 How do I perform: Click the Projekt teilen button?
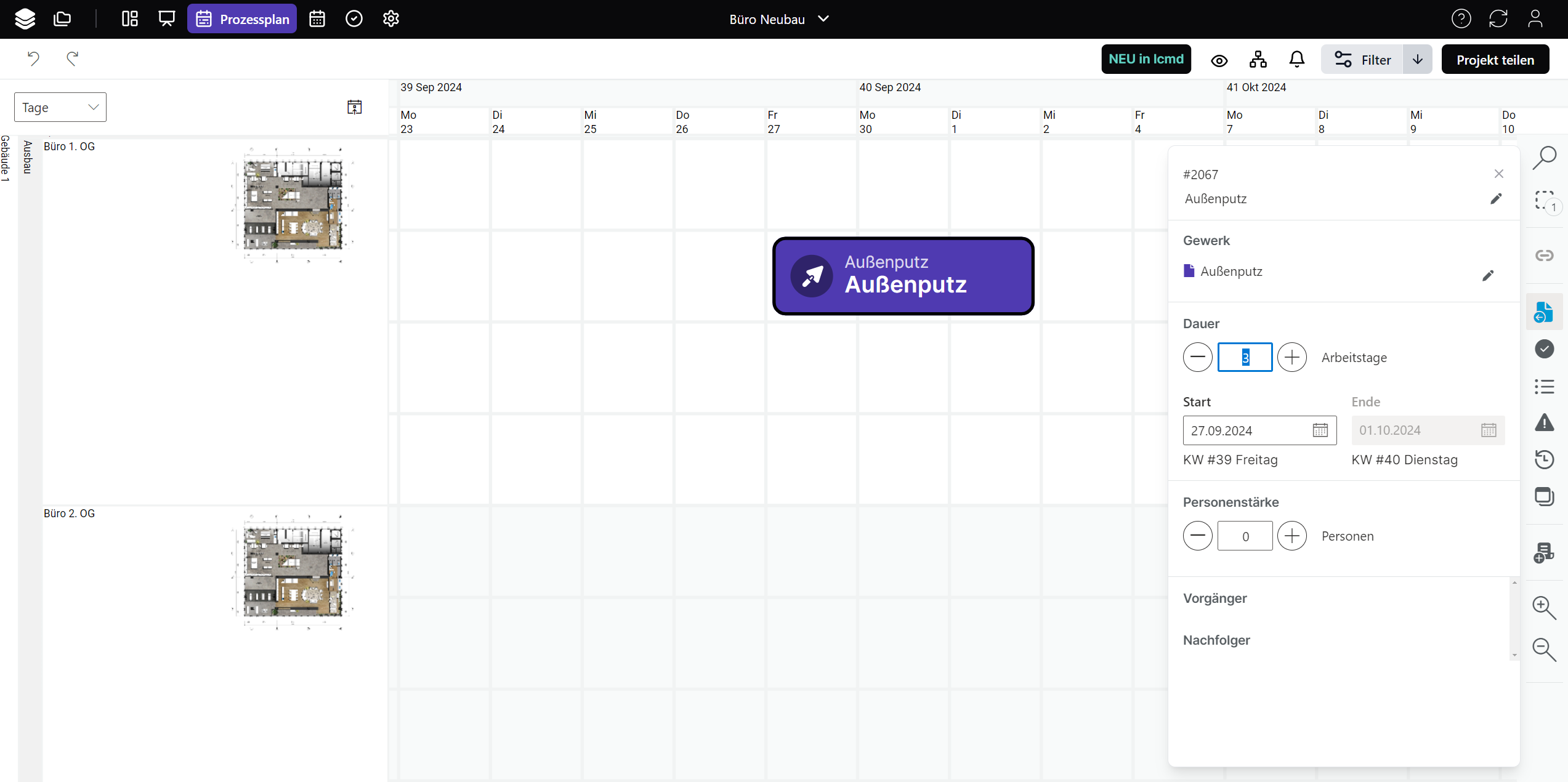[x=1495, y=60]
